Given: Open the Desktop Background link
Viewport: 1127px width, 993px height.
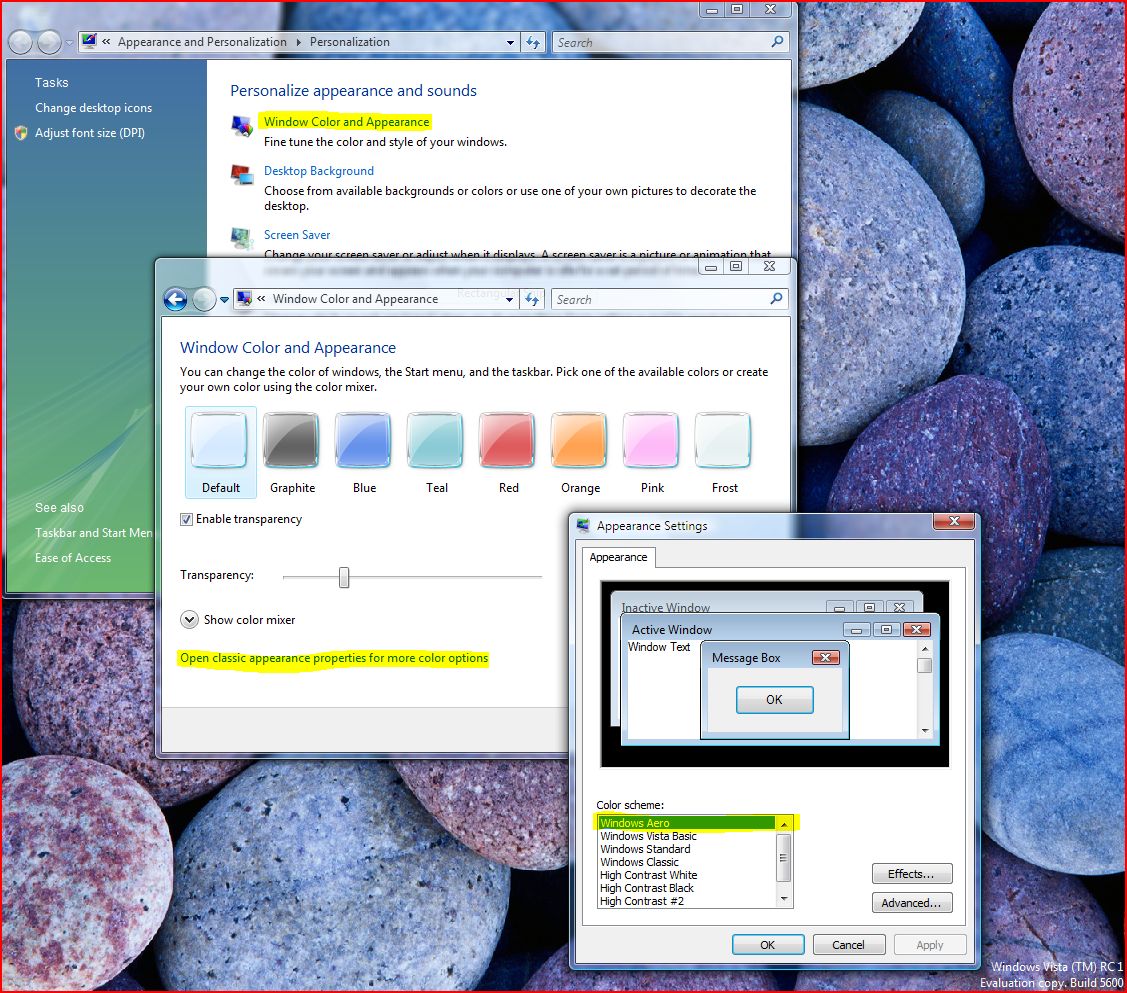Looking at the screenshot, I should point(318,170).
